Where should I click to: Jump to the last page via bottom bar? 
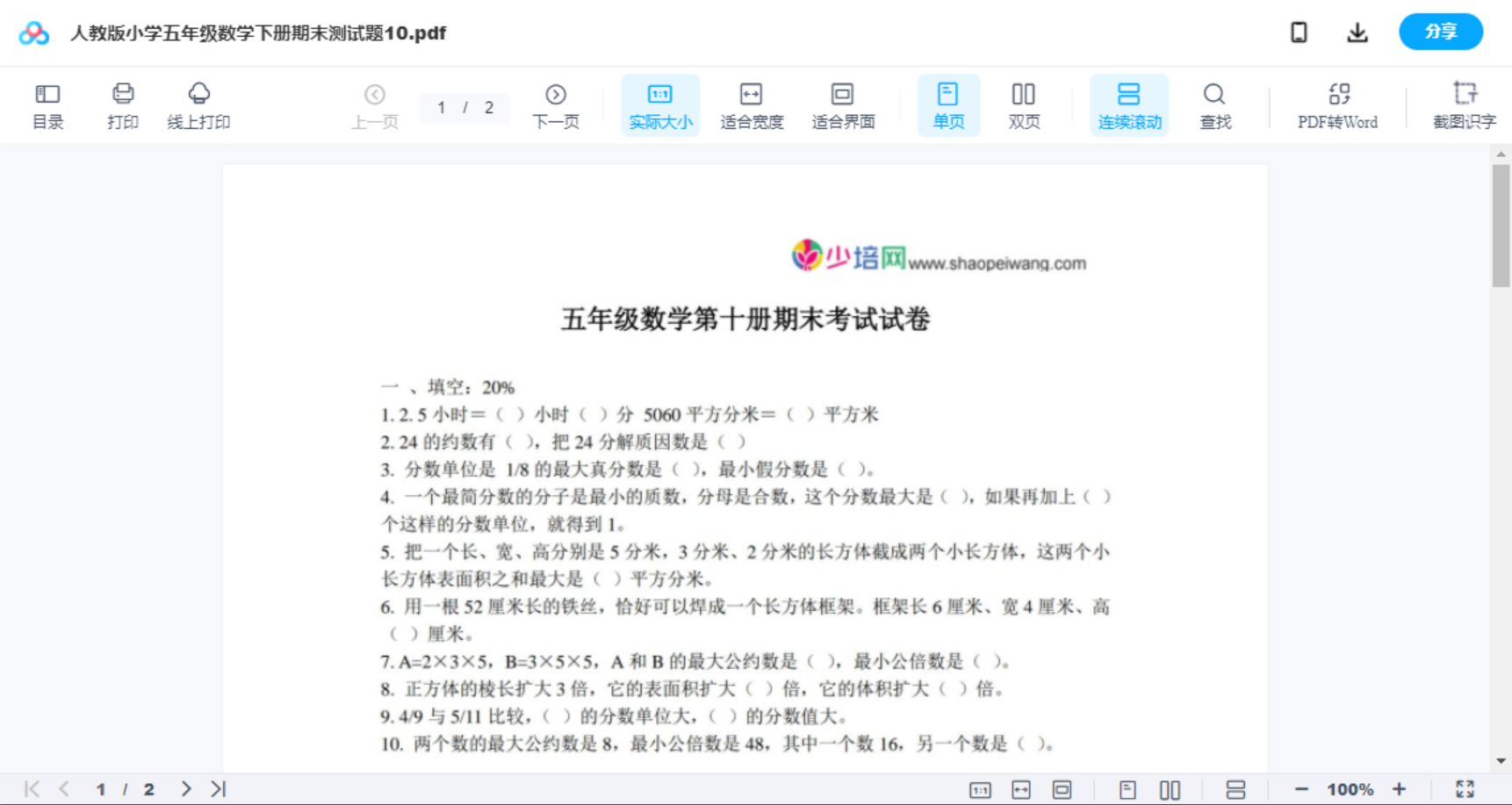coord(217,787)
